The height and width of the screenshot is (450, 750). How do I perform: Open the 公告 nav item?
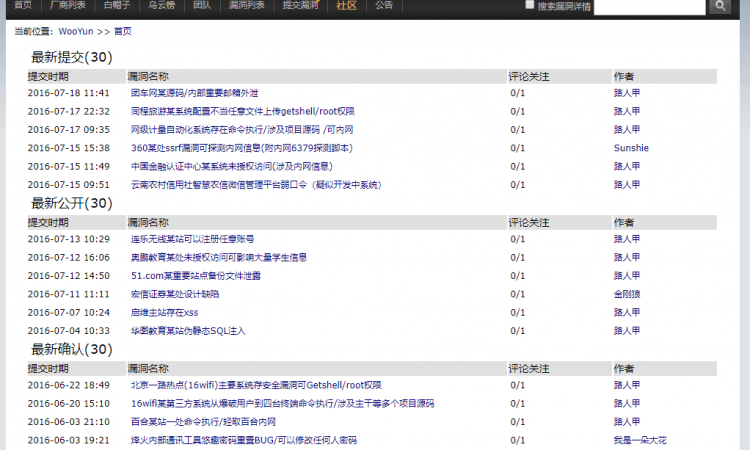coord(384,5)
